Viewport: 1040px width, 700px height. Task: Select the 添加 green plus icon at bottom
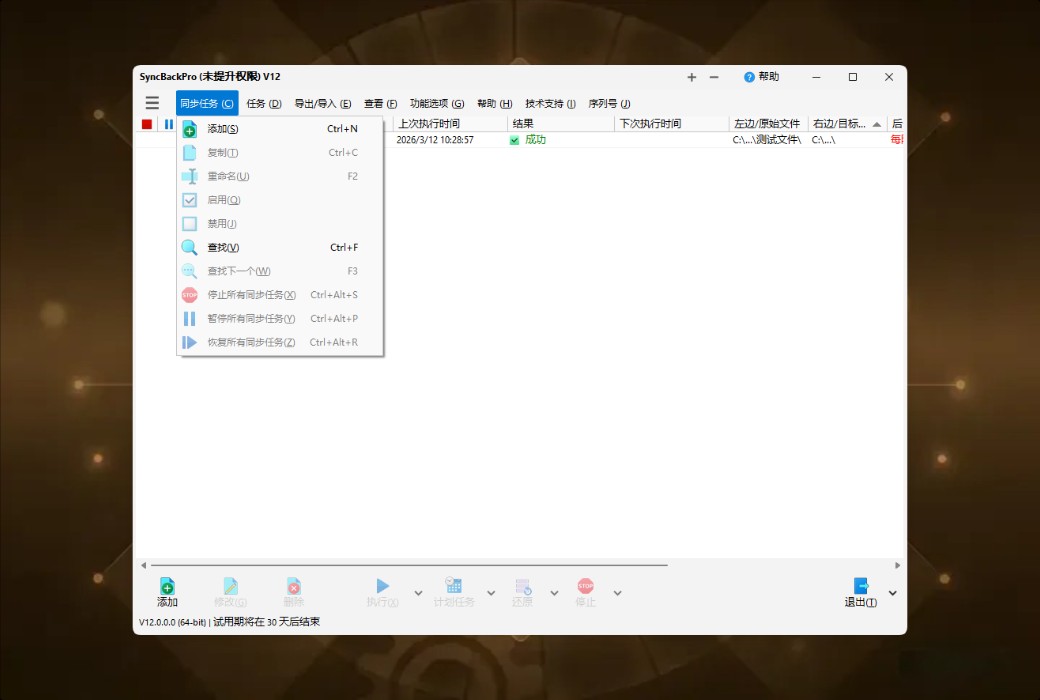(x=166, y=590)
